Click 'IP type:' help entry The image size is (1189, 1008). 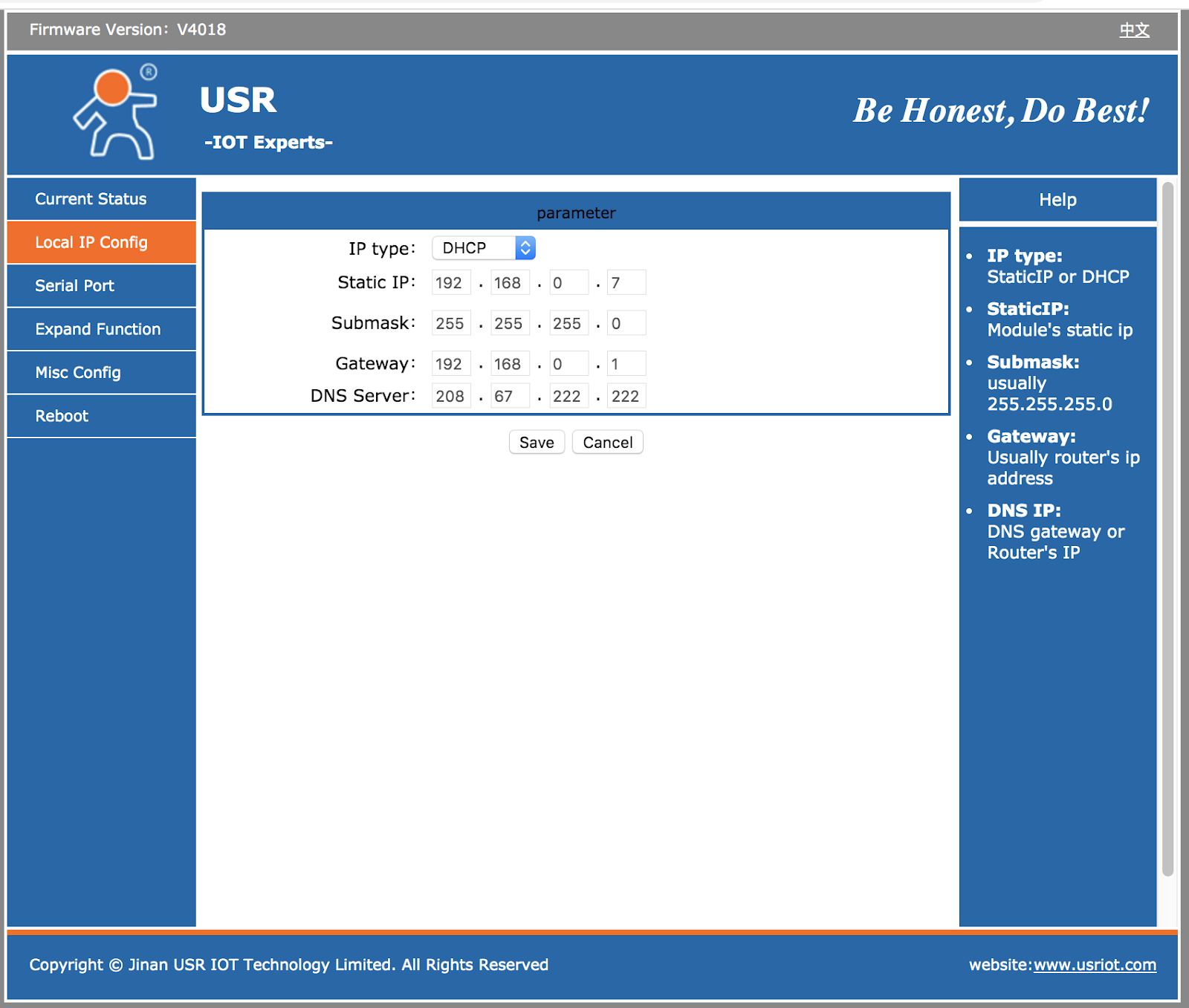(1025, 256)
